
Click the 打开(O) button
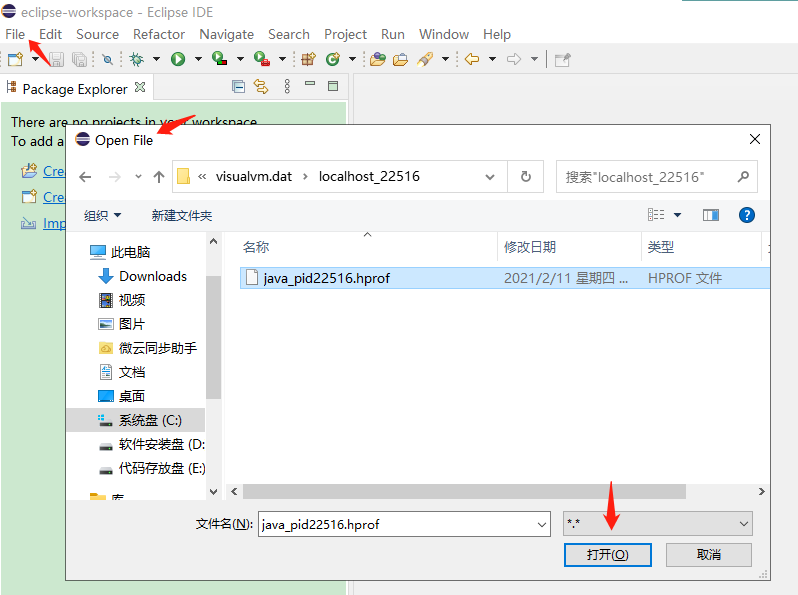608,555
